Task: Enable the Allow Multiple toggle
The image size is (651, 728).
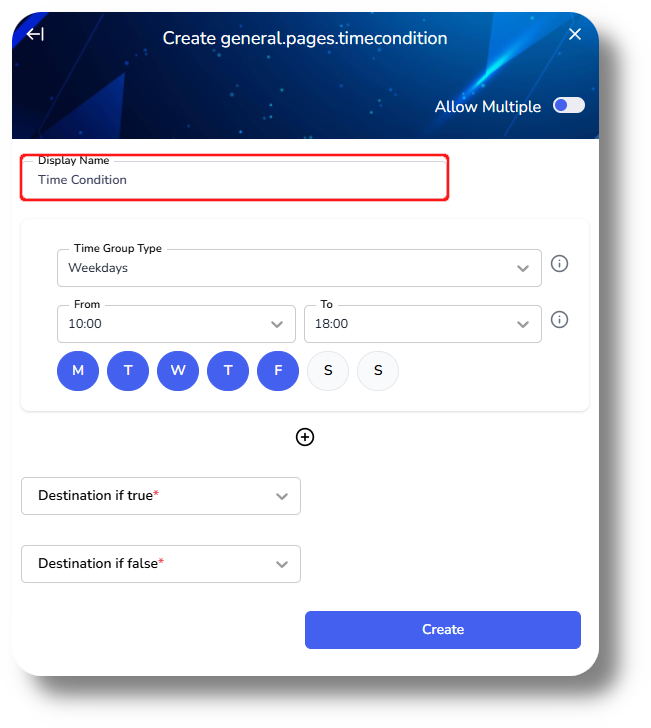Action: coord(568,105)
